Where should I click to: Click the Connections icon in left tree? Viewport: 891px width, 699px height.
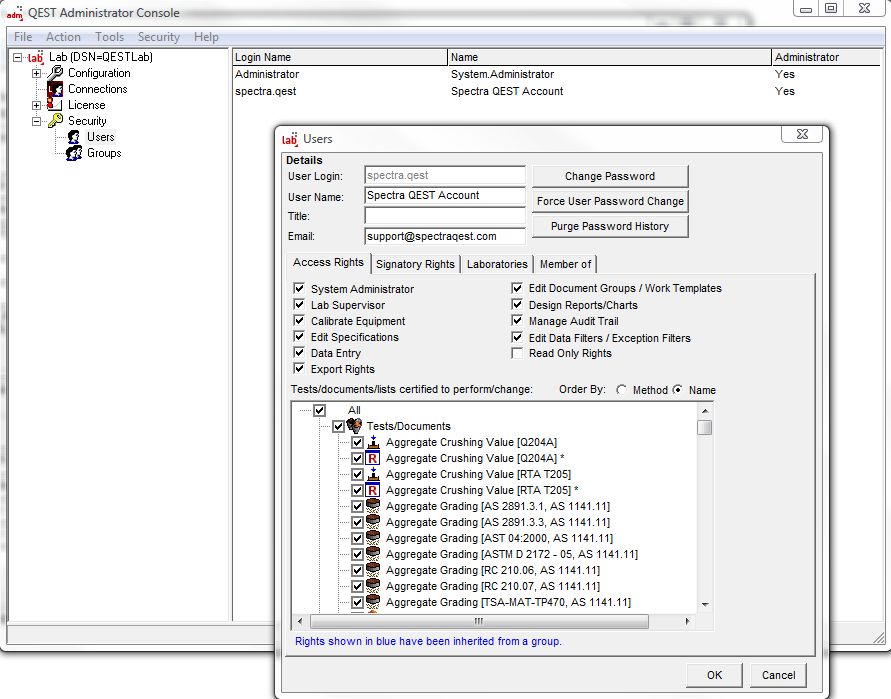tap(55, 89)
